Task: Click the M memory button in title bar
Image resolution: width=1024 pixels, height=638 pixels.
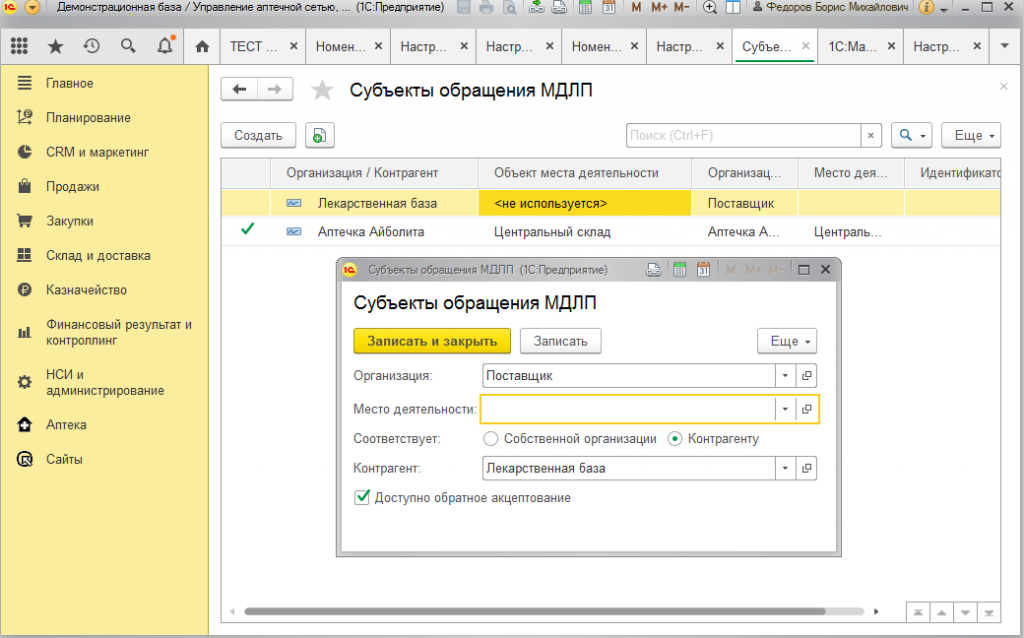Action: 636,8
